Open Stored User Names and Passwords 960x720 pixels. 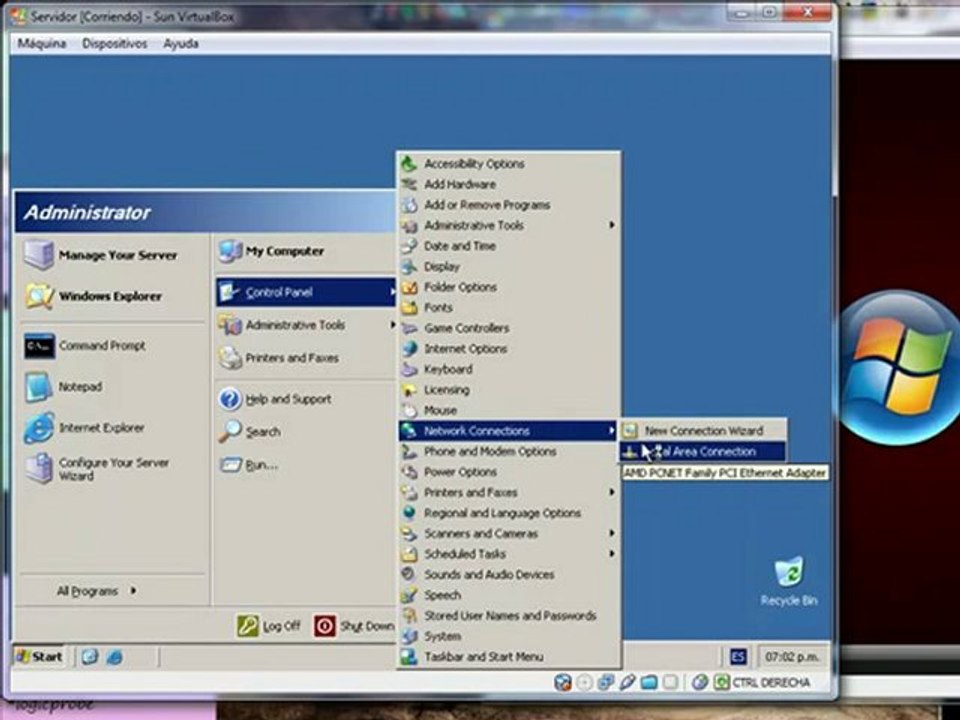pos(509,615)
